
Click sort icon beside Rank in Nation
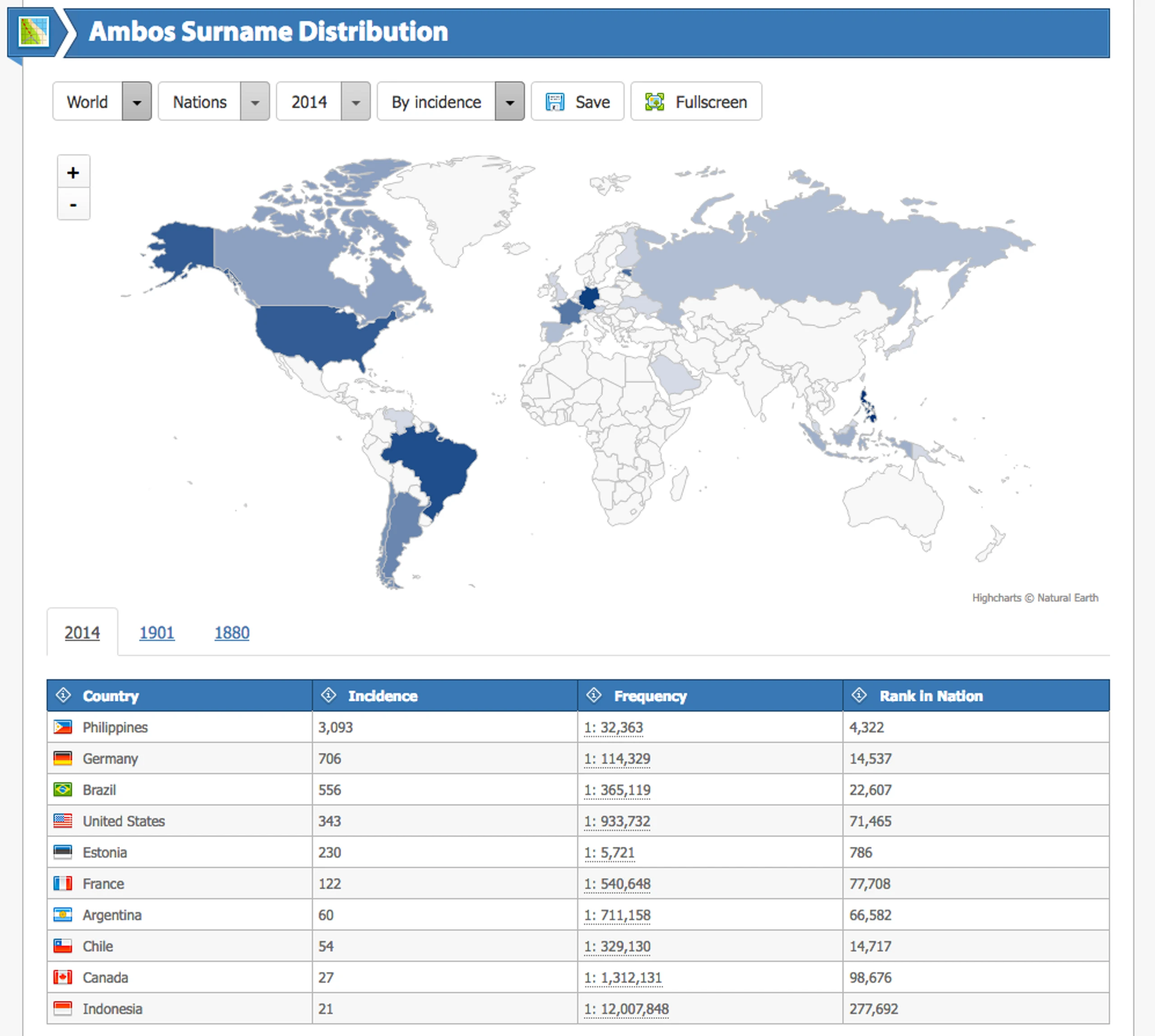click(859, 695)
